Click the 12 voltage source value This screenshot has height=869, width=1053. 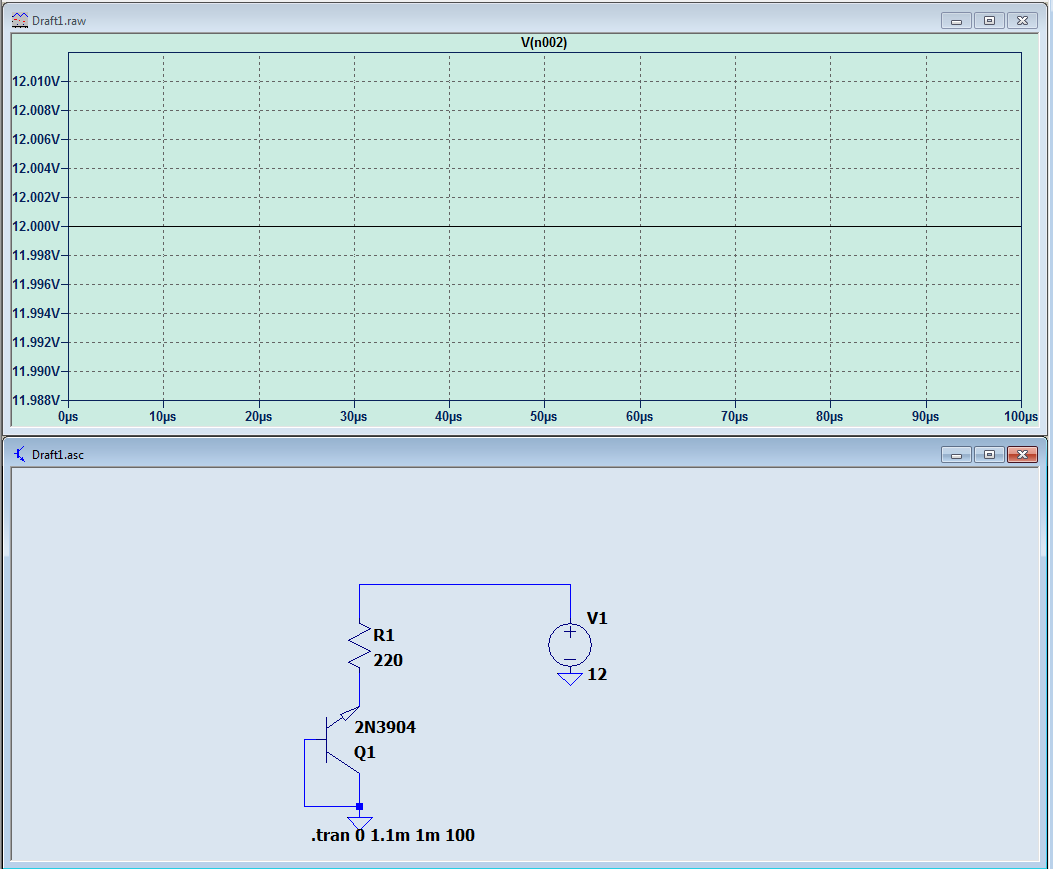click(x=597, y=674)
